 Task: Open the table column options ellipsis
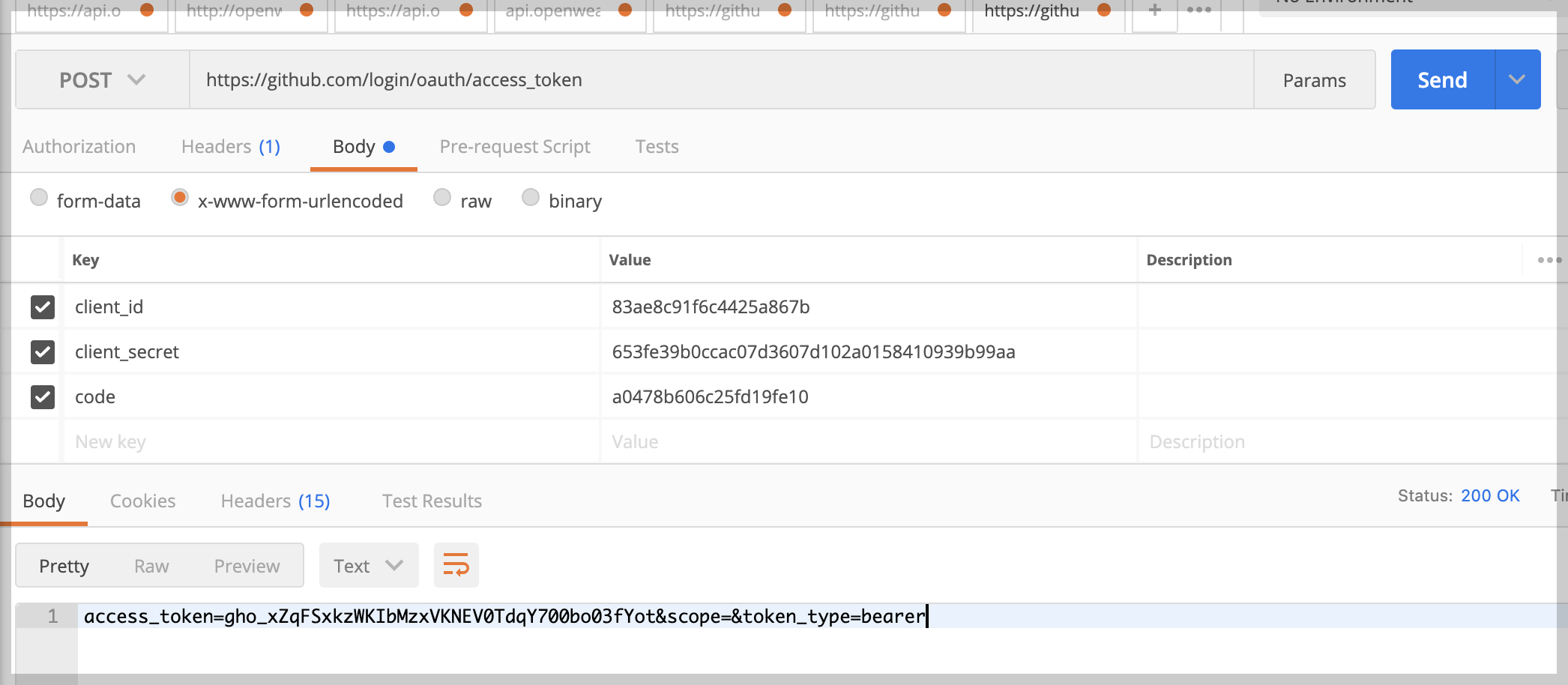tap(1549, 260)
